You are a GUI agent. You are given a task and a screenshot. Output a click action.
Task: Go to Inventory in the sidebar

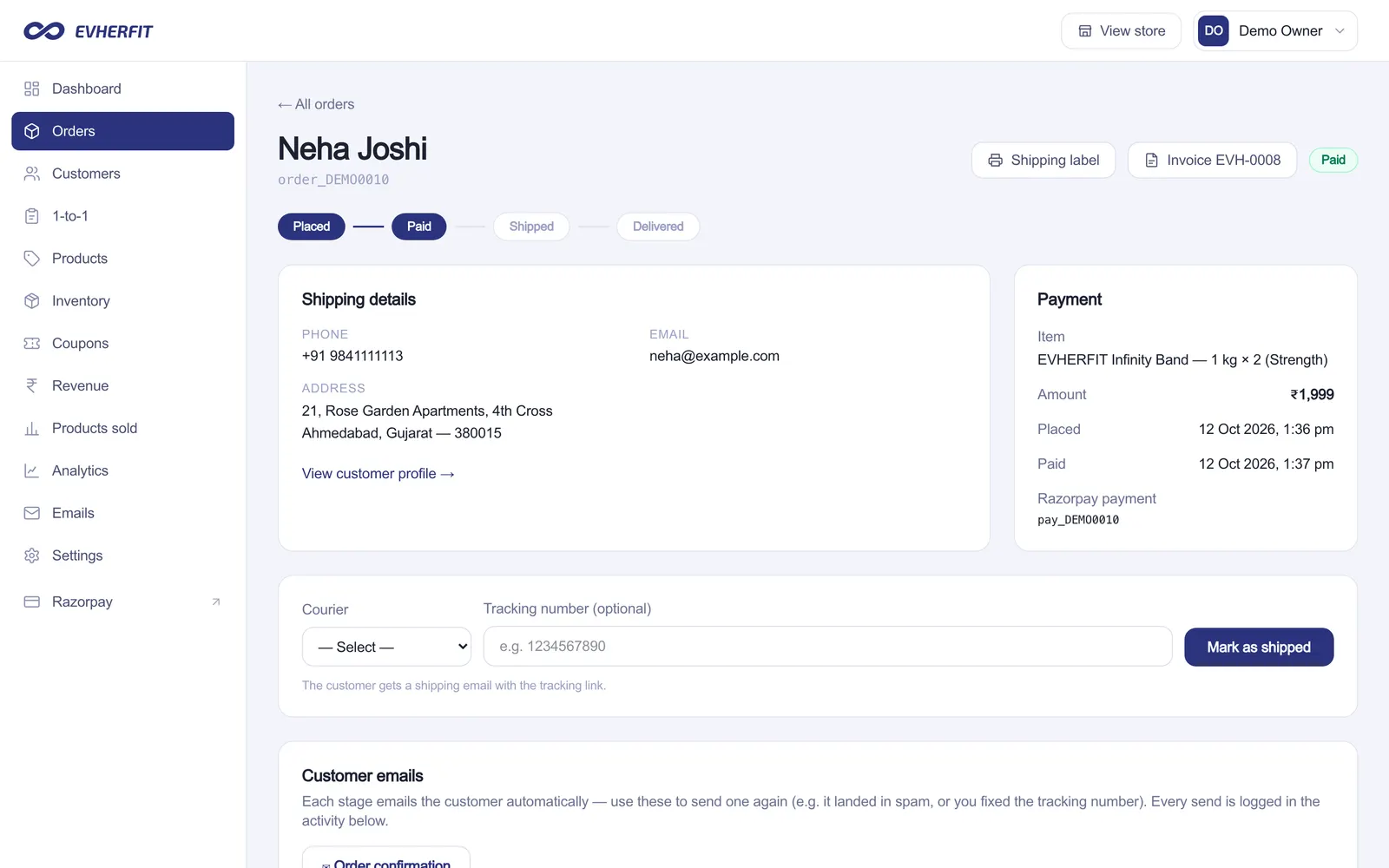122,301
